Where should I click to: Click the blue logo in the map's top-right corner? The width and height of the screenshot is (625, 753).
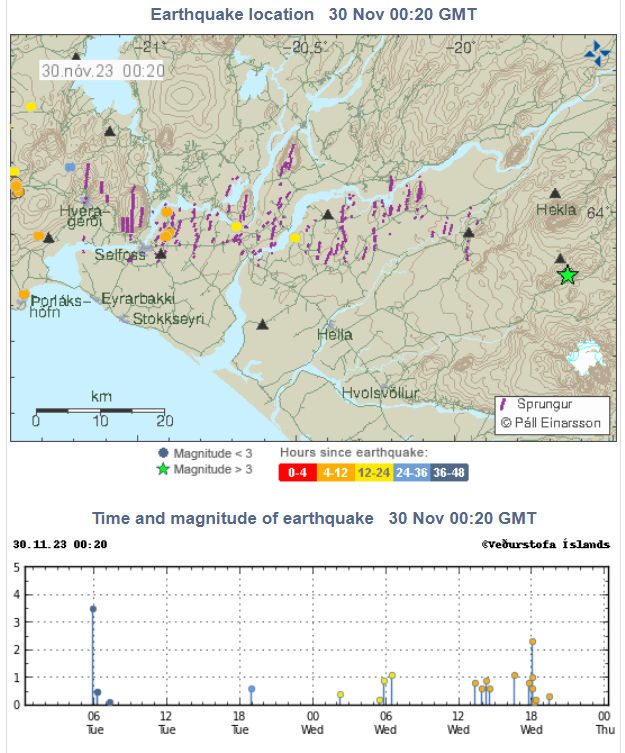pyautogui.click(x=597, y=54)
